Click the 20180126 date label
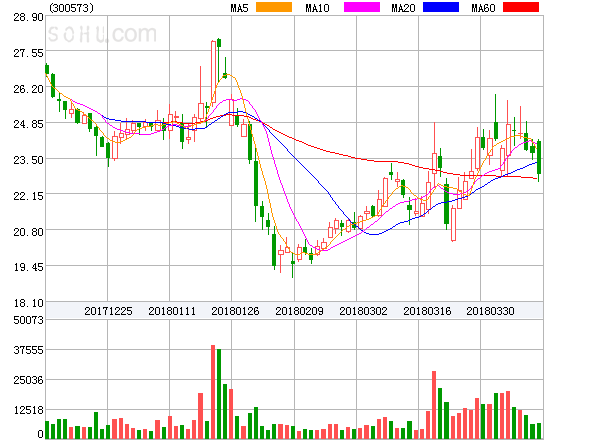 tap(235, 311)
